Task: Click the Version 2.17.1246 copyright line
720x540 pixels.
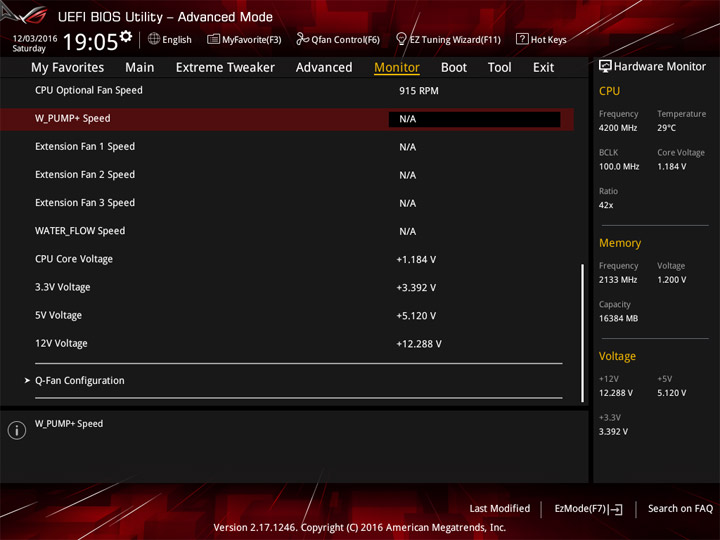Action: (x=360, y=528)
